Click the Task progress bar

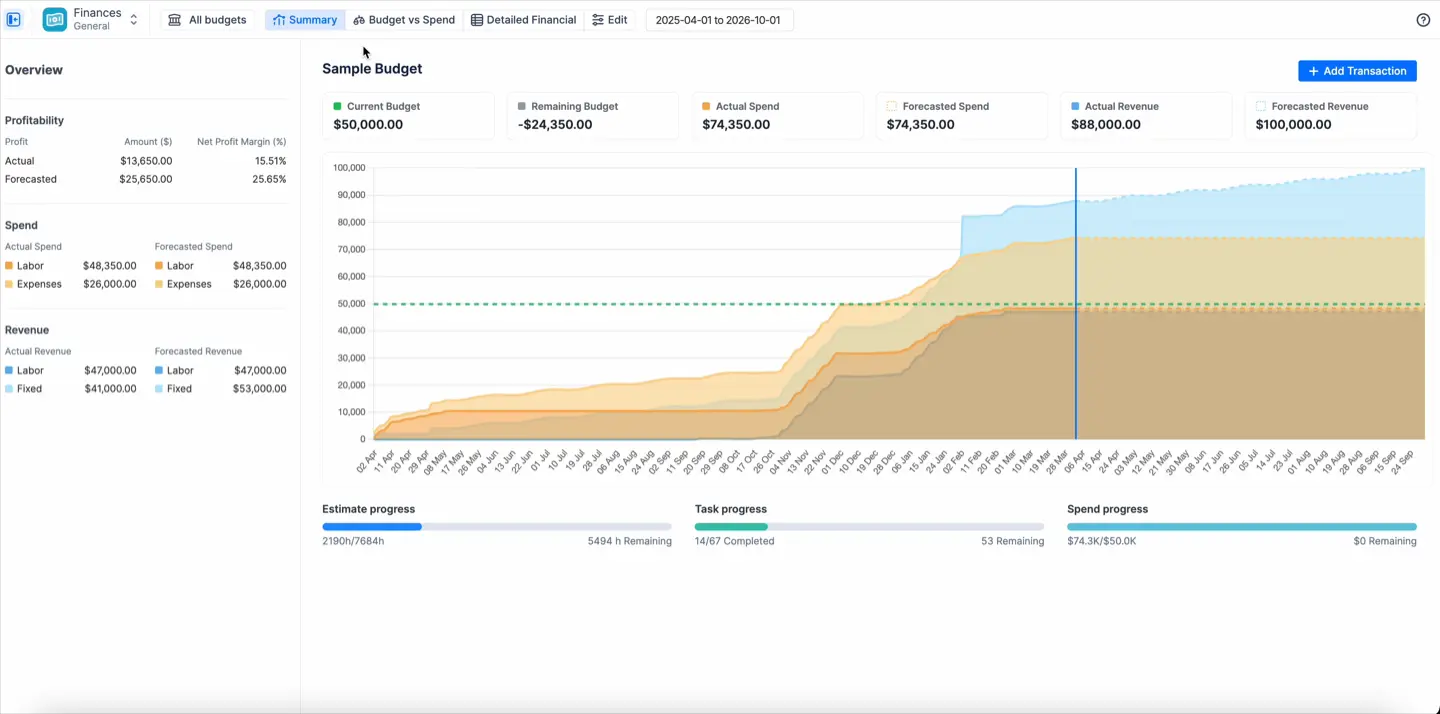coord(869,527)
